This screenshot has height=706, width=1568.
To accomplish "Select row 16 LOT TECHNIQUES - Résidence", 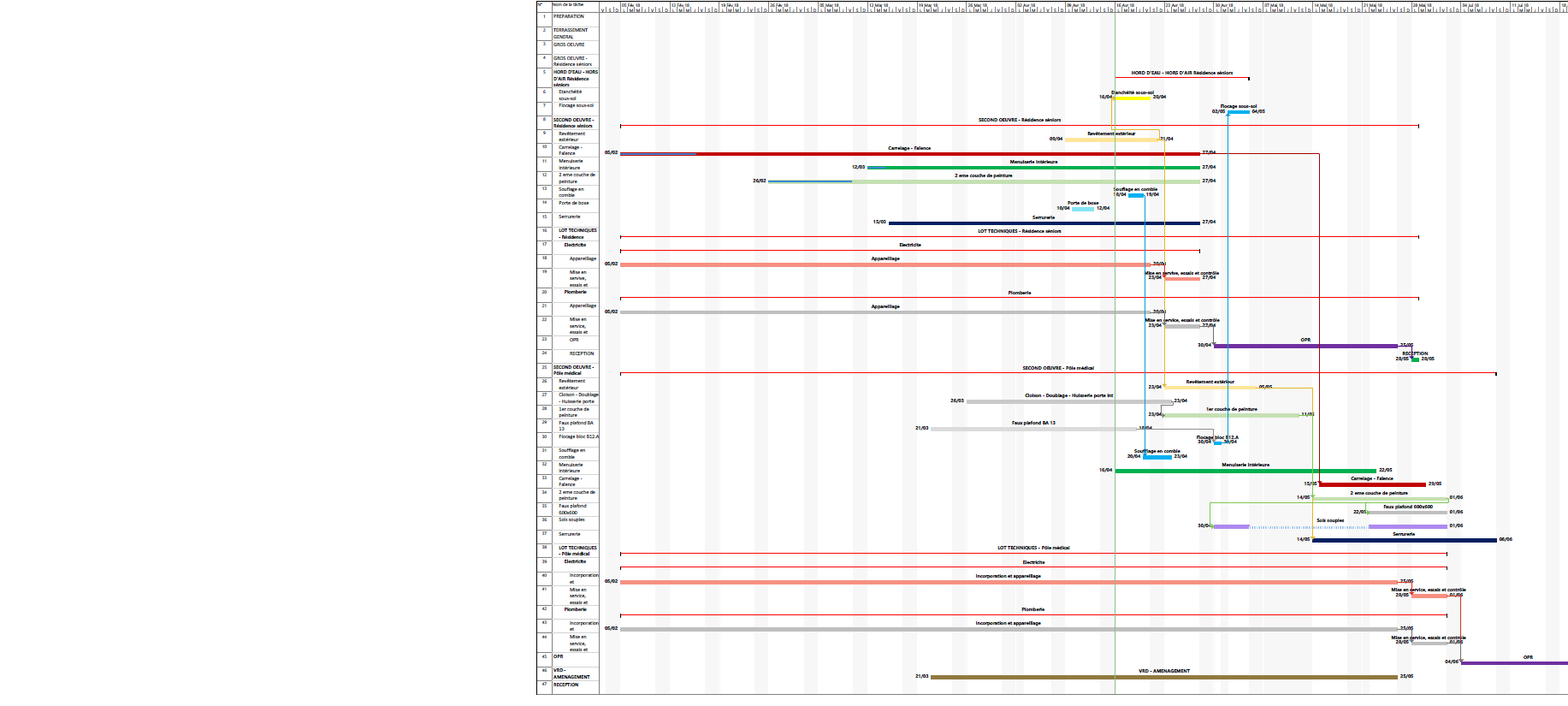I will (x=568, y=234).
